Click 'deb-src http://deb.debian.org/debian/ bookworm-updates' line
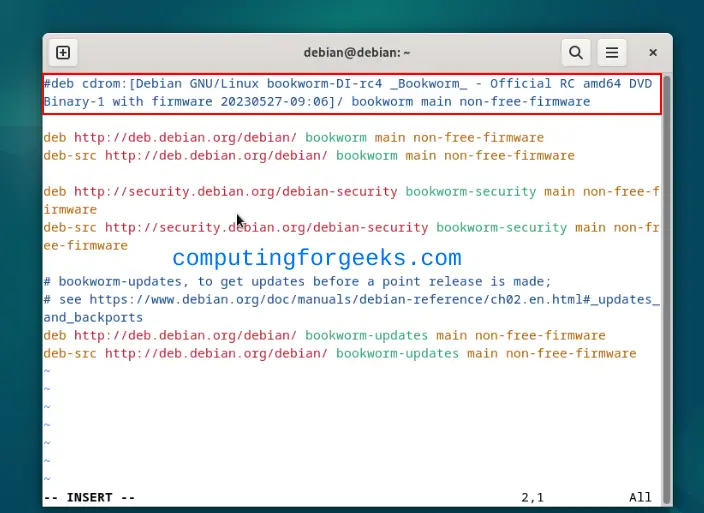Screen dimensions: 704x513 [340, 353]
